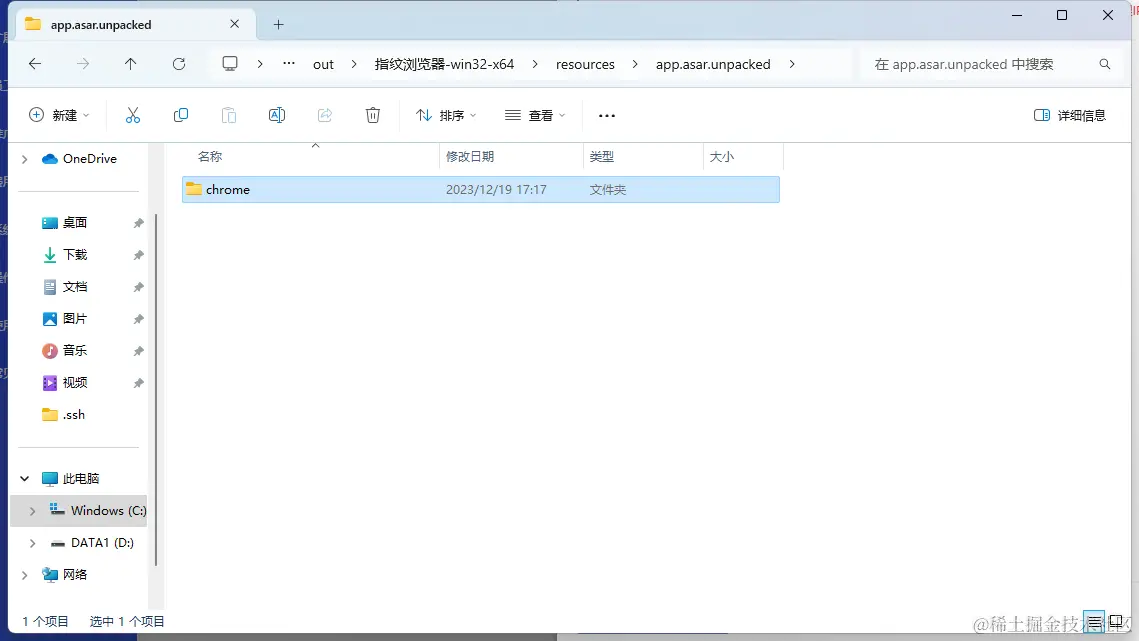Unpin 下载 from quick access
Screen dimensions: 1139x641
138,255
